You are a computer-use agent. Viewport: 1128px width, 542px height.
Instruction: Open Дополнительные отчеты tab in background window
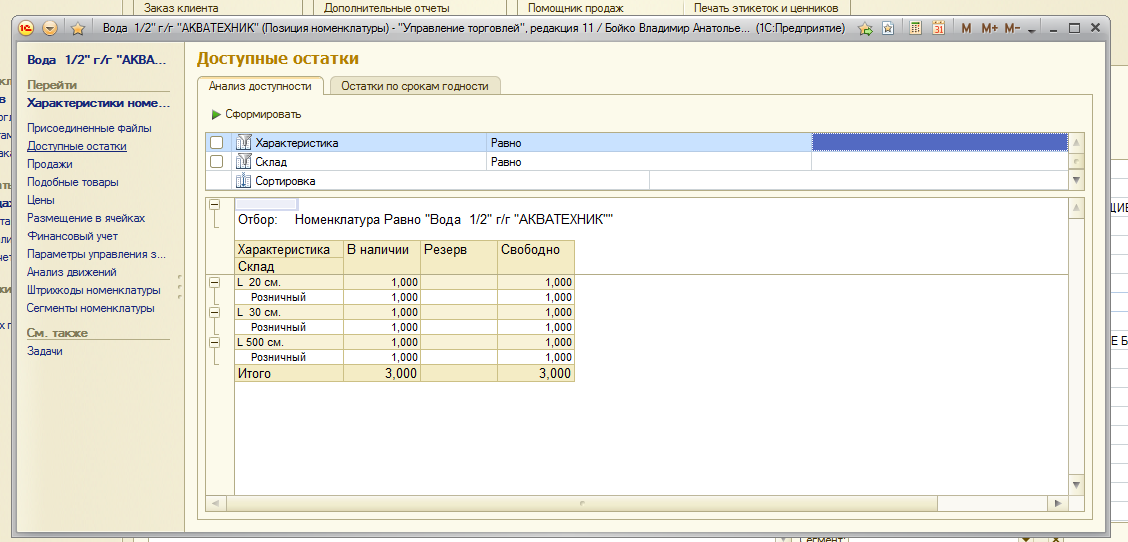click(387, 8)
